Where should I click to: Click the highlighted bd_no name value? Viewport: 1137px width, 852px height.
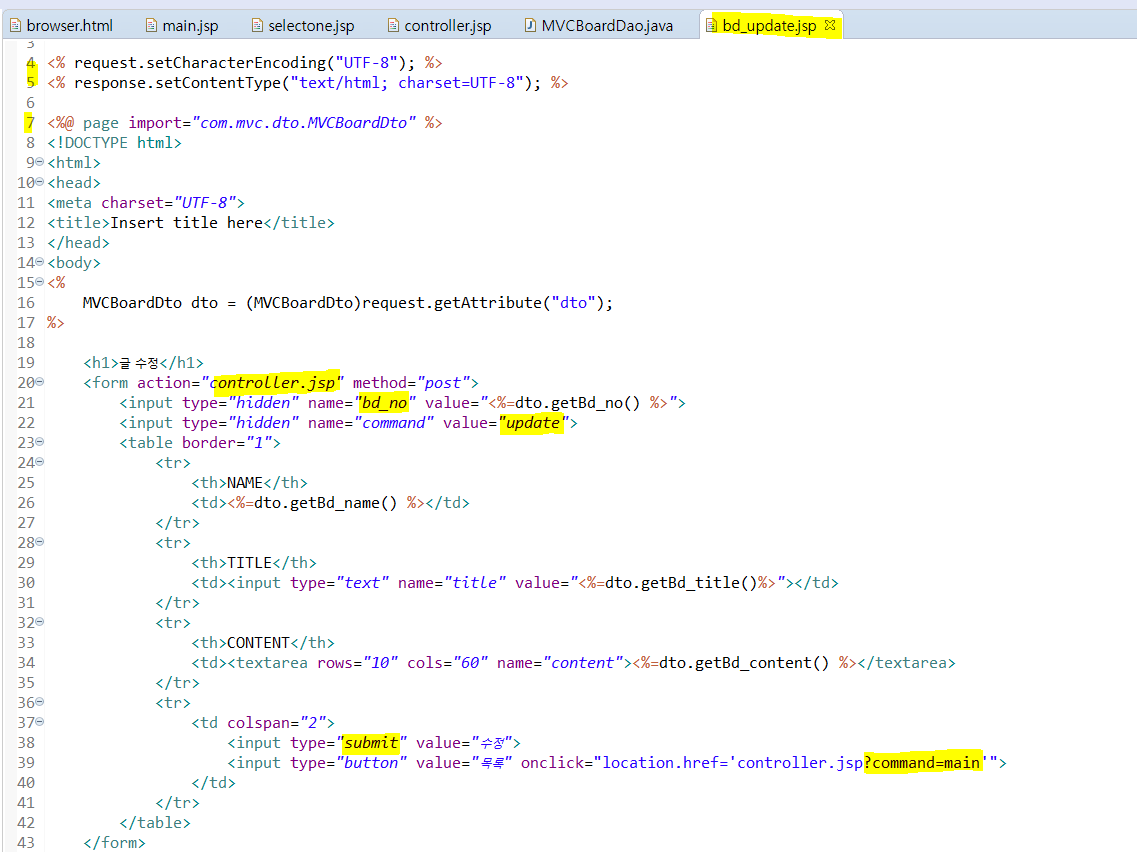[x=384, y=403]
